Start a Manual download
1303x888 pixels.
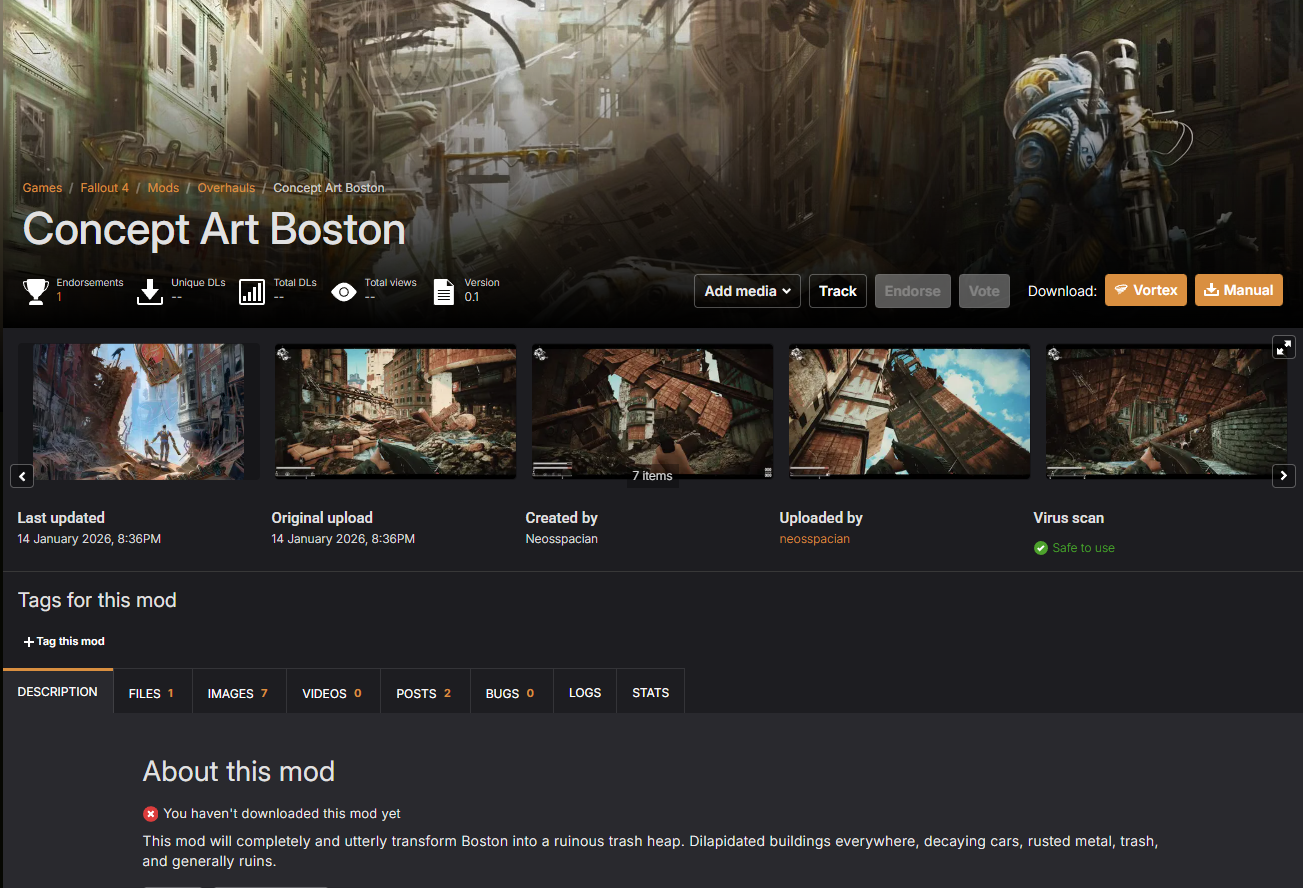[x=1239, y=290]
